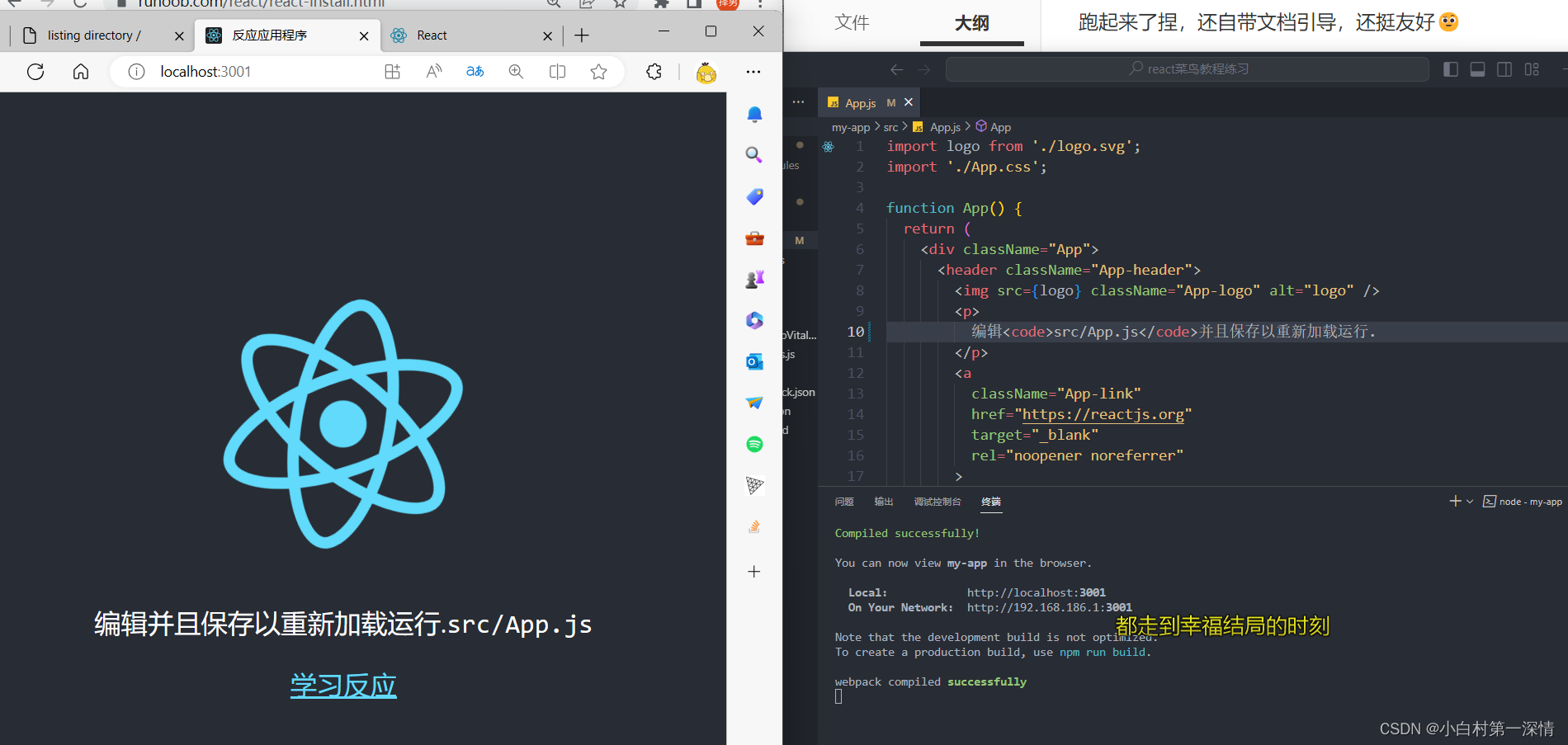Toggle VS Code primary side bar
This screenshot has height=745, width=1568.
pyautogui.click(x=1451, y=69)
